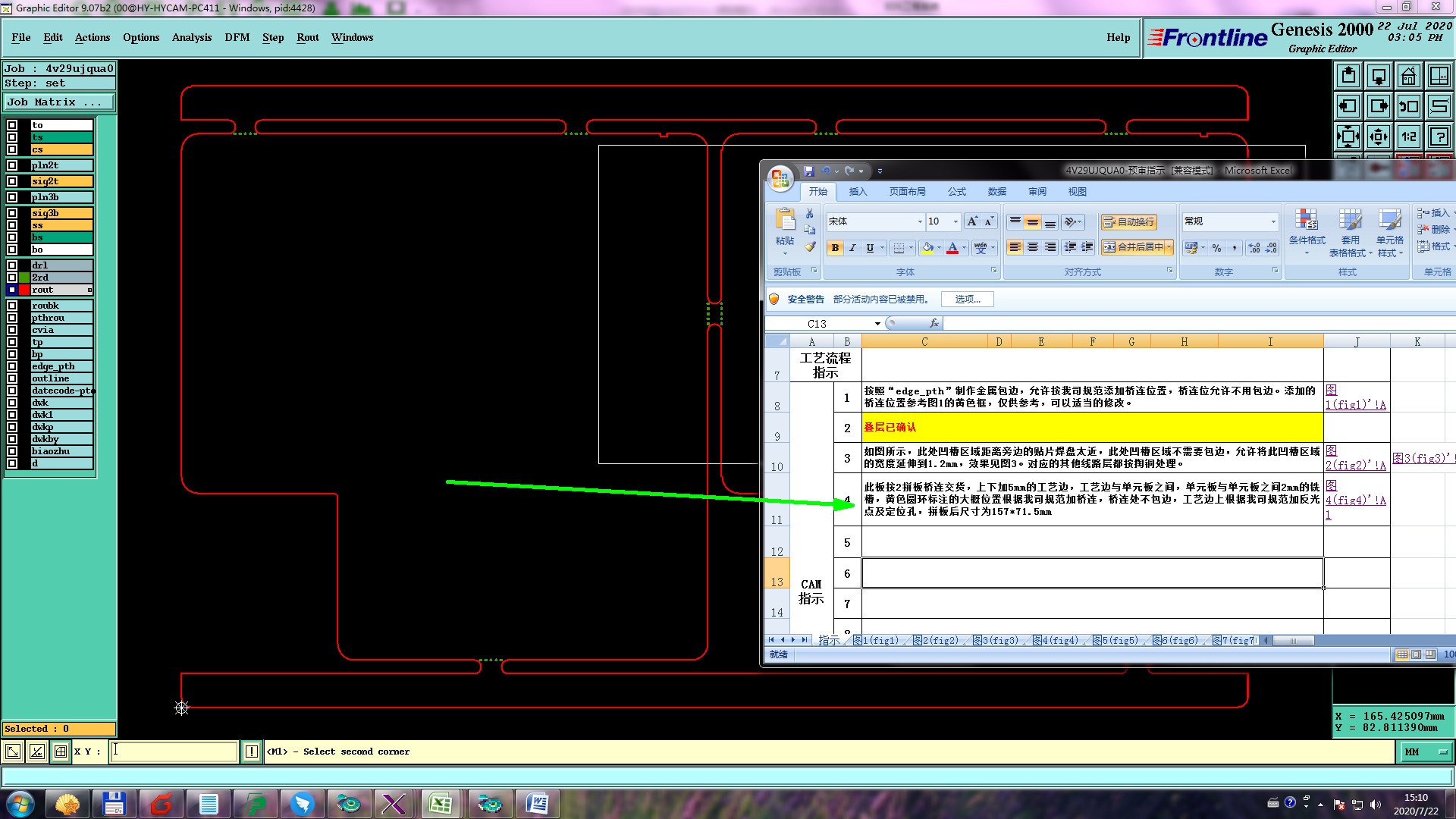Toggle visibility of layer 'sig2t'

pos(12,181)
